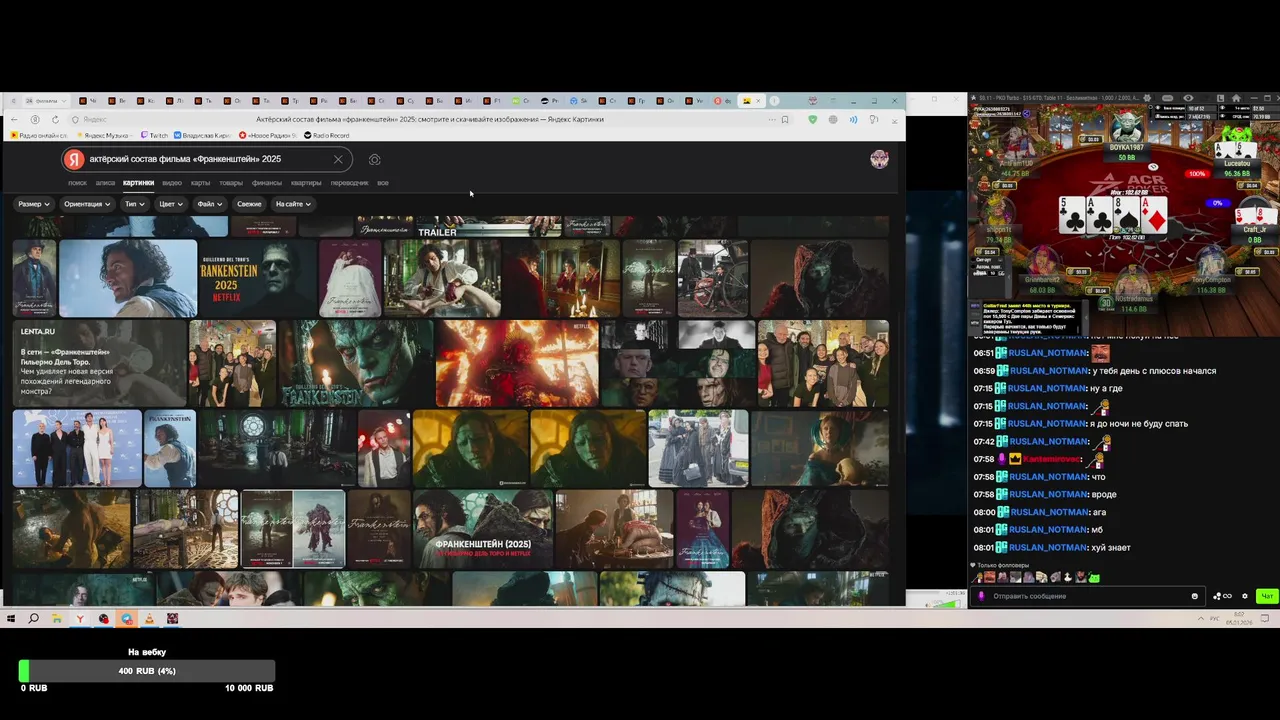Expand the Размер filter dropdown
This screenshot has height=720, width=1280.
tap(34, 204)
